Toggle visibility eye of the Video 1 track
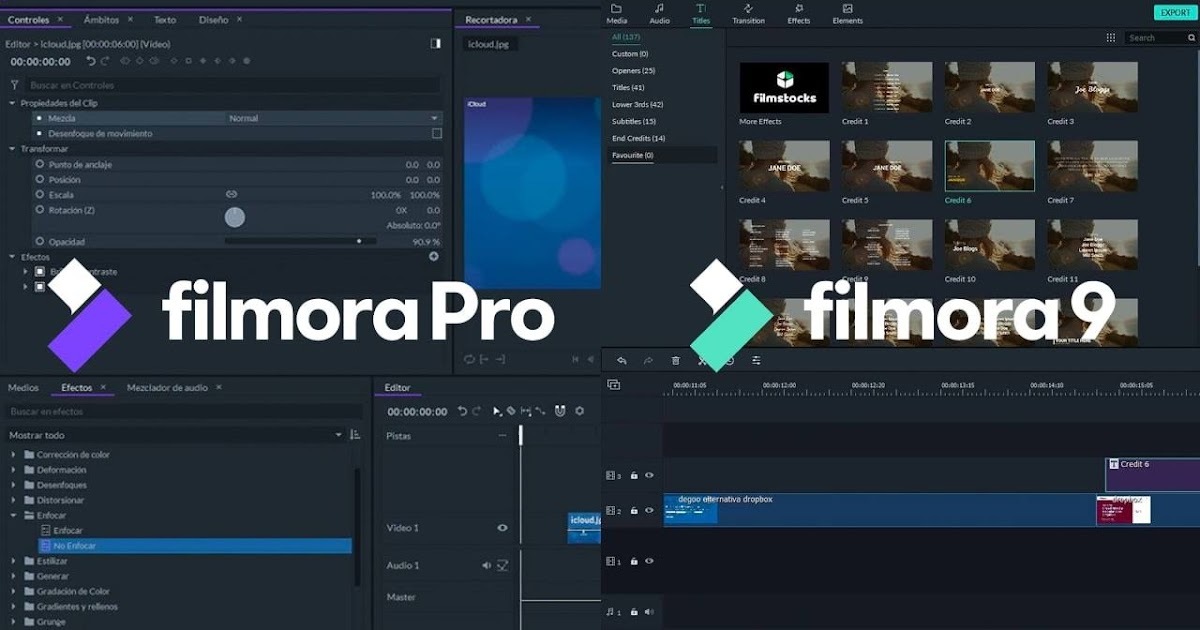The width and height of the screenshot is (1200, 630). click(x=502, y=528)
